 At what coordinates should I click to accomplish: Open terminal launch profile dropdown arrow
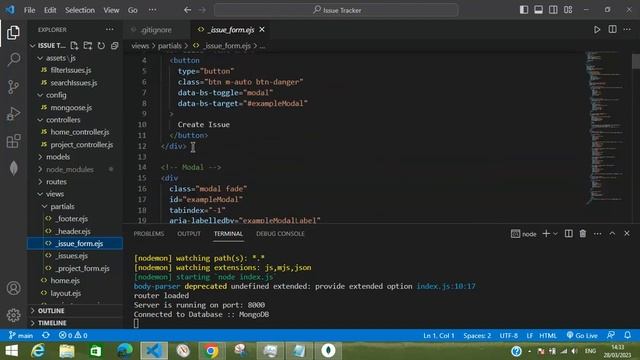point(555,233)
